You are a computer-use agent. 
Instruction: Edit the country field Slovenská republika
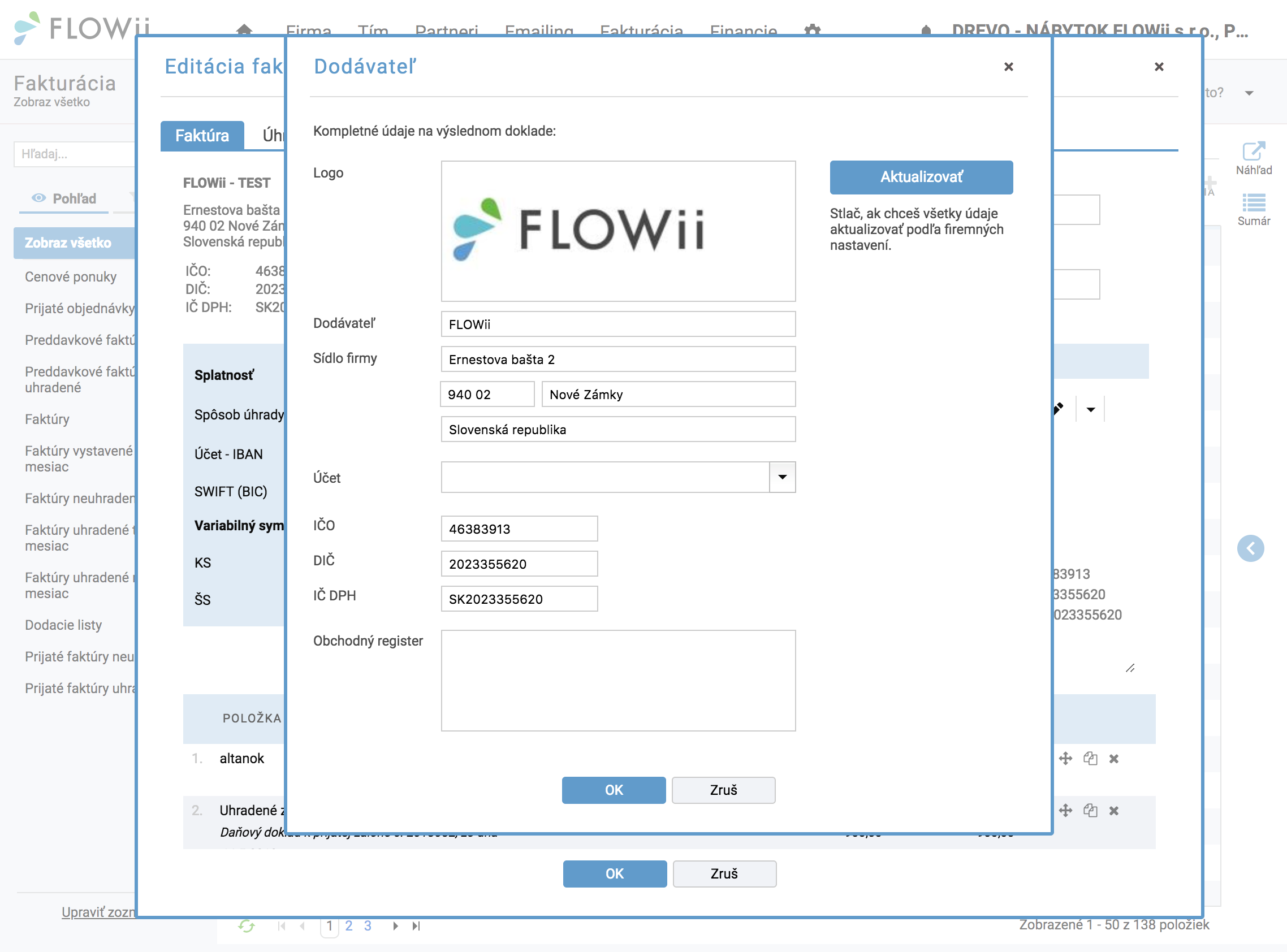tap(618, 429)
